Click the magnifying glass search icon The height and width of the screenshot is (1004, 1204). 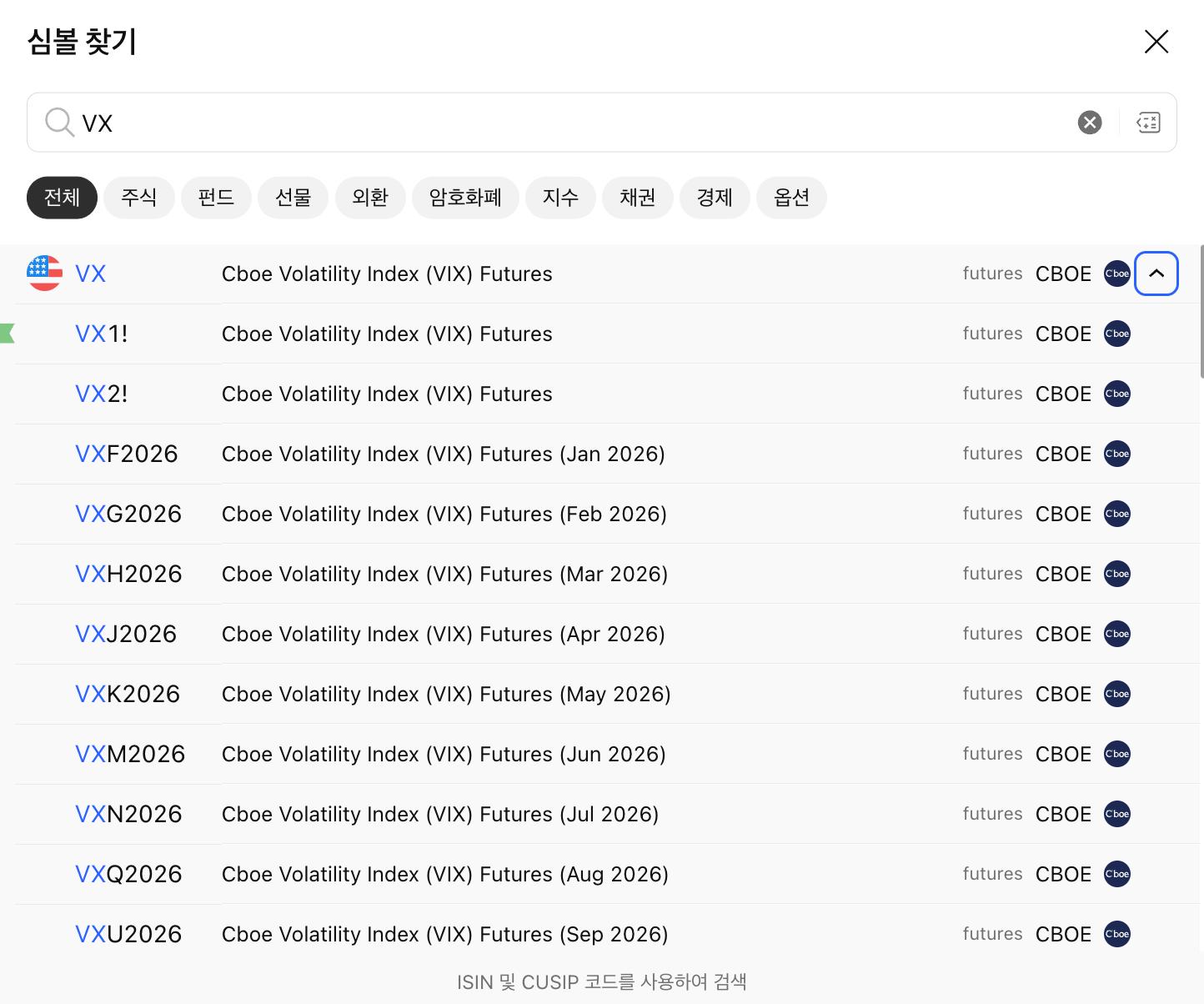[x=59, y=123]
